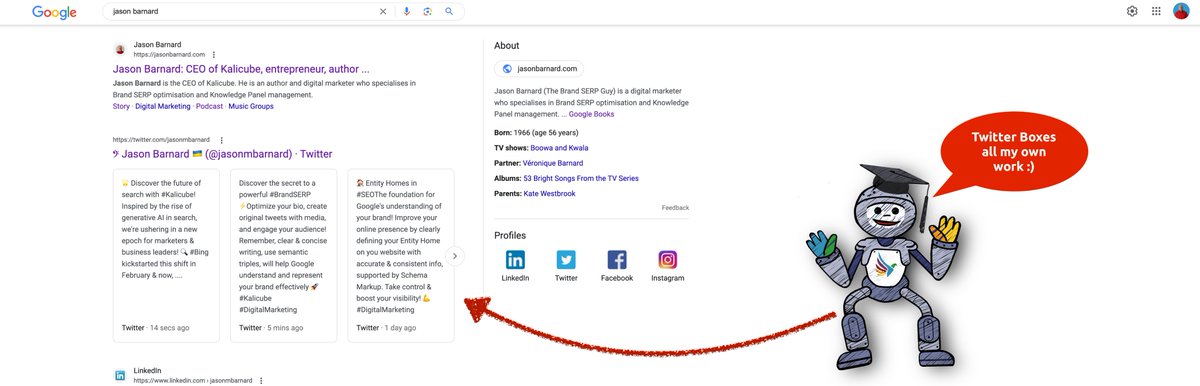Open Facebook profile icon
1200x386 pixels.
coord(617,260)
